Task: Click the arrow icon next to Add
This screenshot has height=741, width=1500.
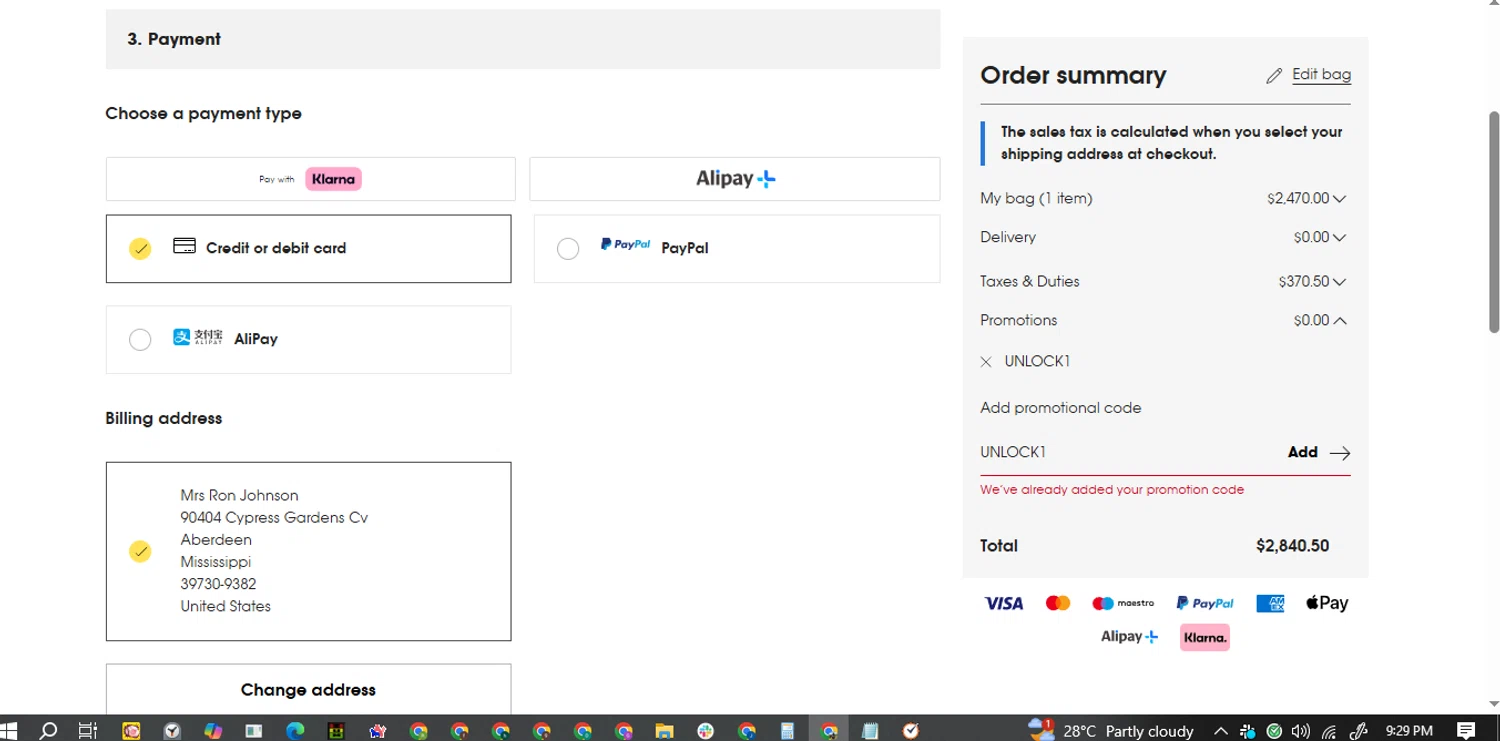Action: tap(1340, 453)
